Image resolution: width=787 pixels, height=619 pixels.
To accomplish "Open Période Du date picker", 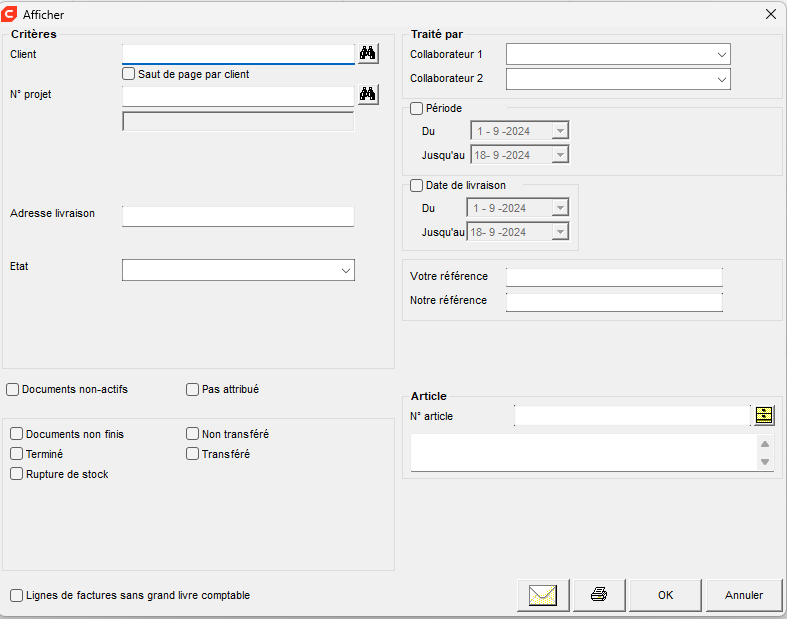I will [x=560, y=131].
